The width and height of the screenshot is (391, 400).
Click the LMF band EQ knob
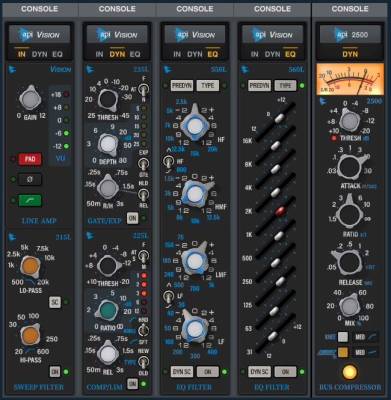point(194,261)
